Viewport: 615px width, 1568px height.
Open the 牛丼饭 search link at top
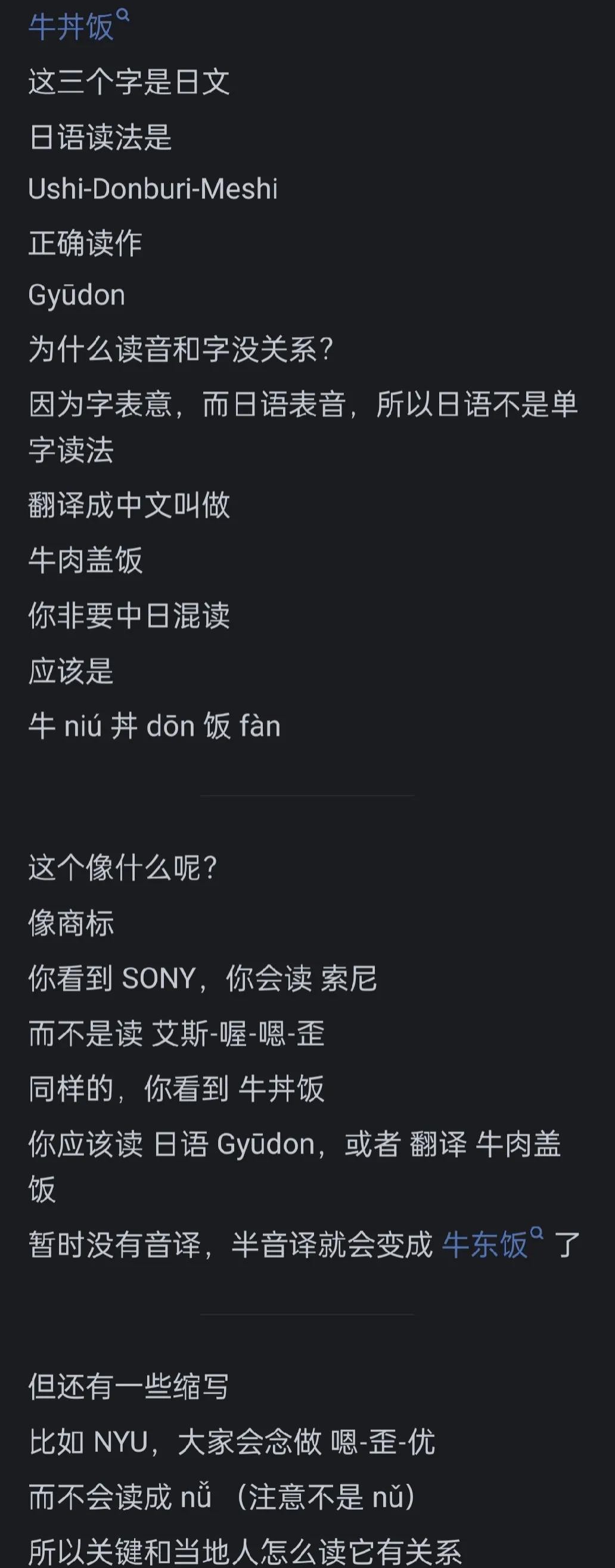71,28
